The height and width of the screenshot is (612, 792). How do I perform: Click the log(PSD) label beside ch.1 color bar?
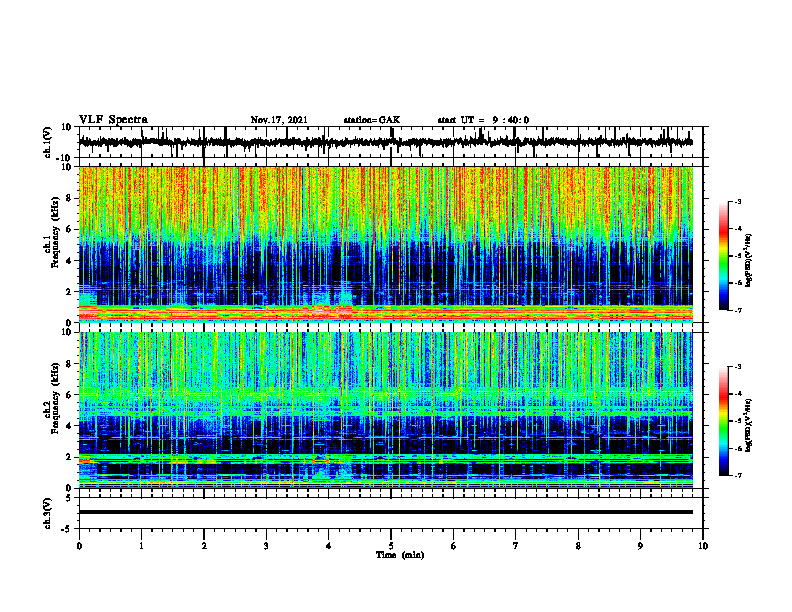click(x=749, y=261)
